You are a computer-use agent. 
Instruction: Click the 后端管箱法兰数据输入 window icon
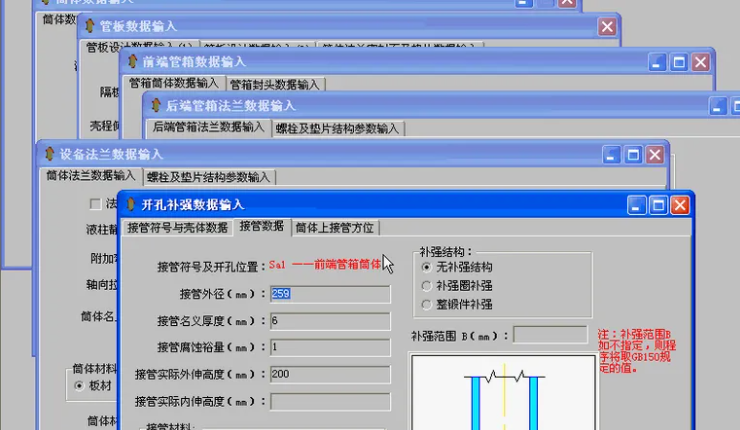[156, 105]
